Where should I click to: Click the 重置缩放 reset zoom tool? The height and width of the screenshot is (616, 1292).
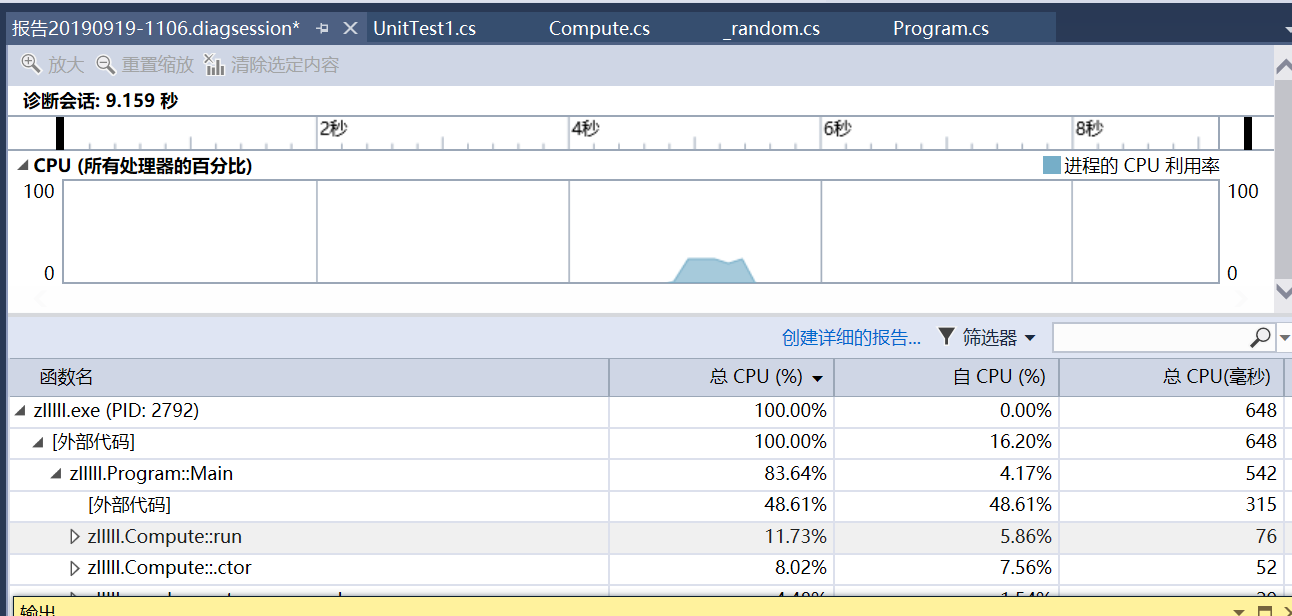click(x=145, y=65)
